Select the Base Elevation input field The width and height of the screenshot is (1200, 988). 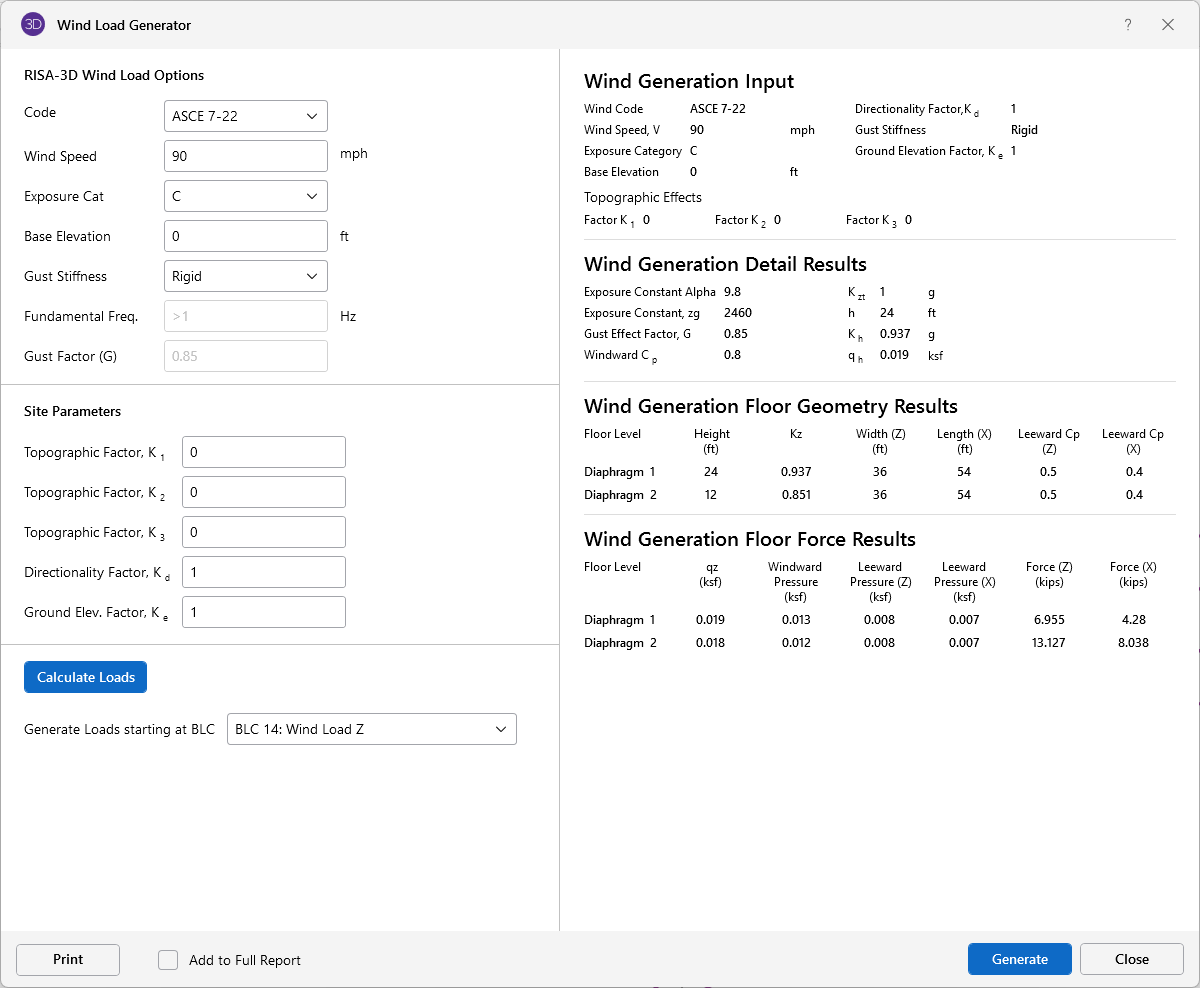tap(245, 236)
